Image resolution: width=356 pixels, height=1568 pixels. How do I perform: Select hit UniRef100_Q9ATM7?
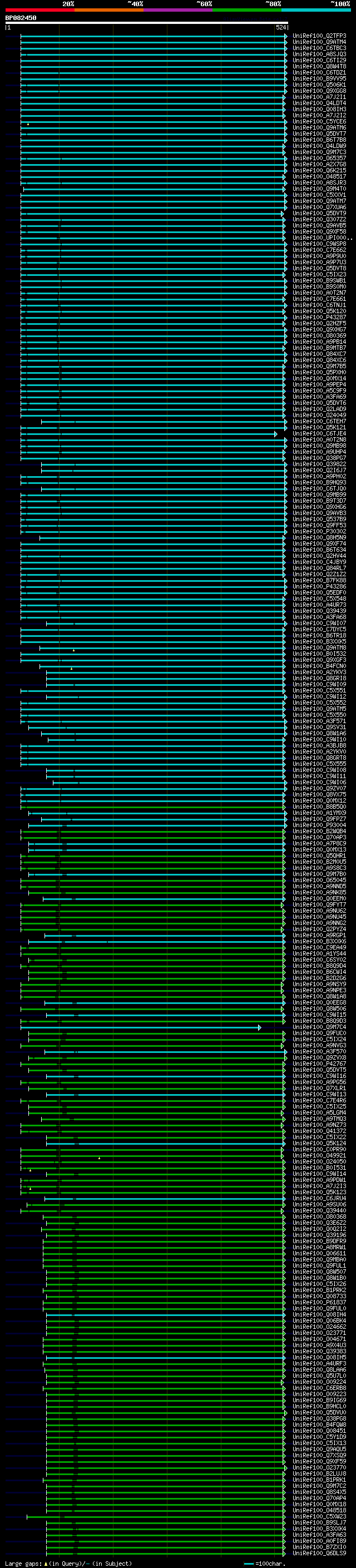click(319, 201)
